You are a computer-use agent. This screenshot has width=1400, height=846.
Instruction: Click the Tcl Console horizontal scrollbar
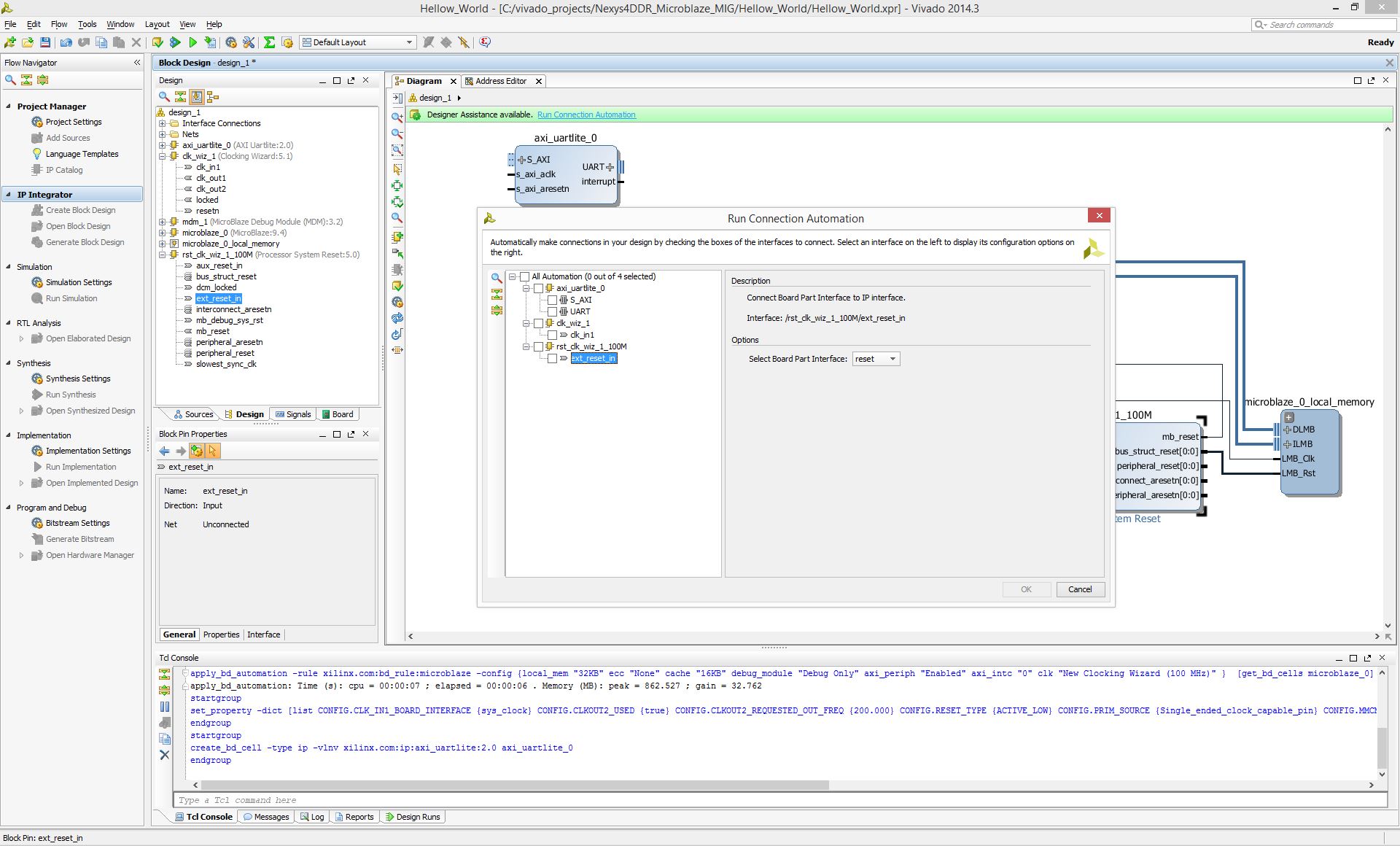(515, 785)
